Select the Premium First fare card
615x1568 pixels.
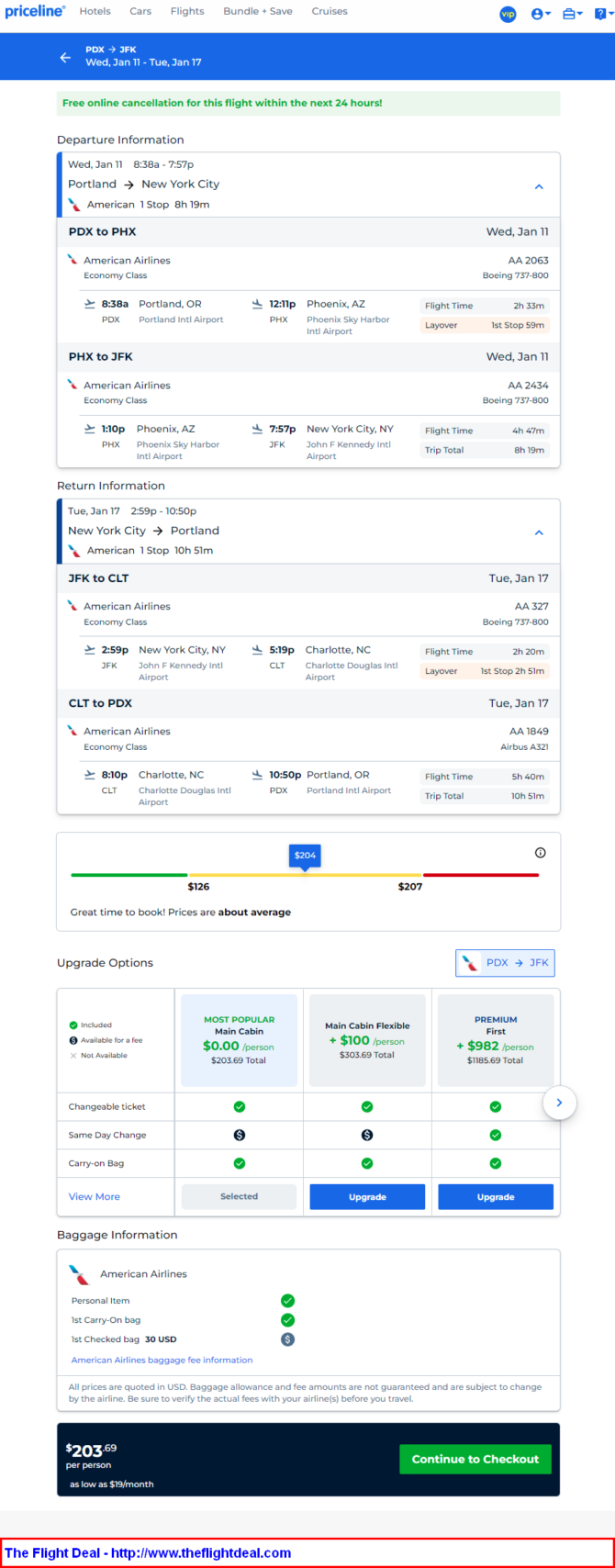tap(496, 1041)
